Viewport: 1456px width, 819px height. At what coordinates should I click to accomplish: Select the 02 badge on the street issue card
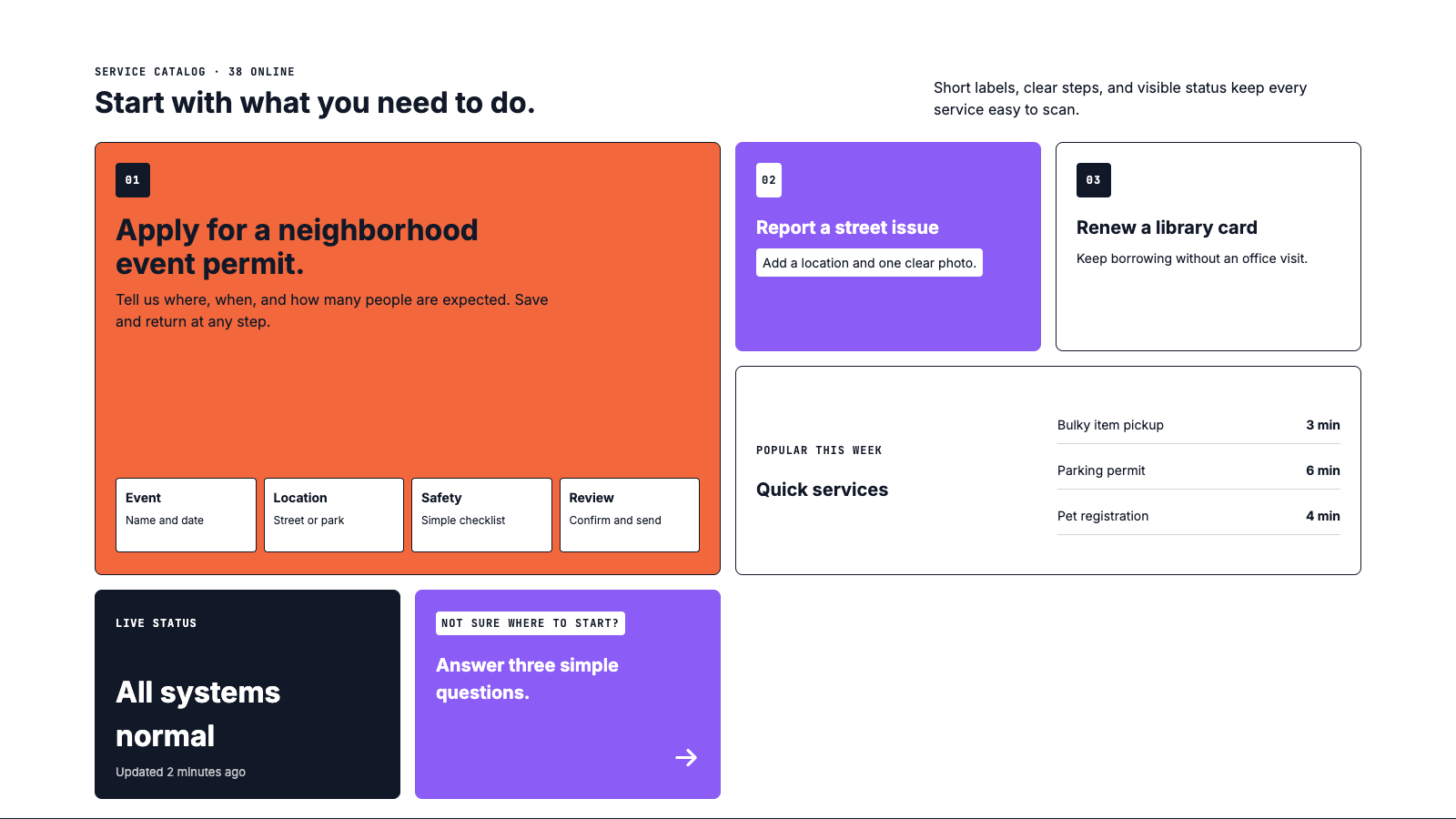pyautogui.click(x=769, y=180)
